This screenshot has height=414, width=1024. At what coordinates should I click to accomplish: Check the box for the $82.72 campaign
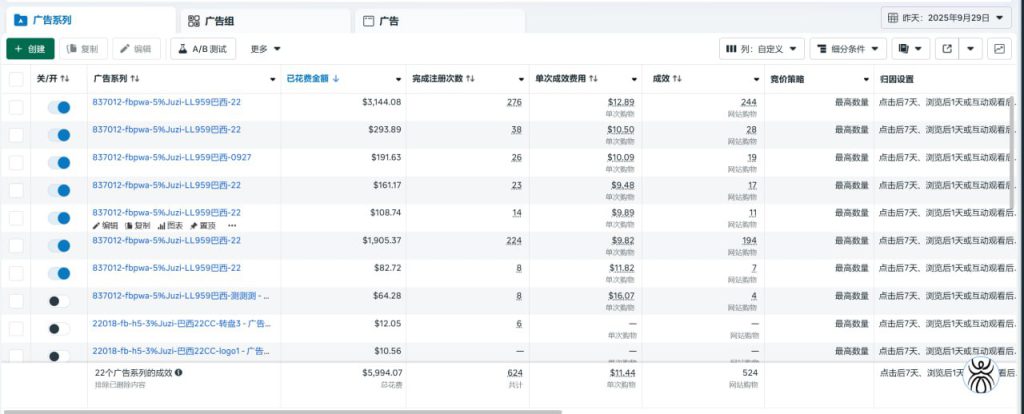point(16,274)
